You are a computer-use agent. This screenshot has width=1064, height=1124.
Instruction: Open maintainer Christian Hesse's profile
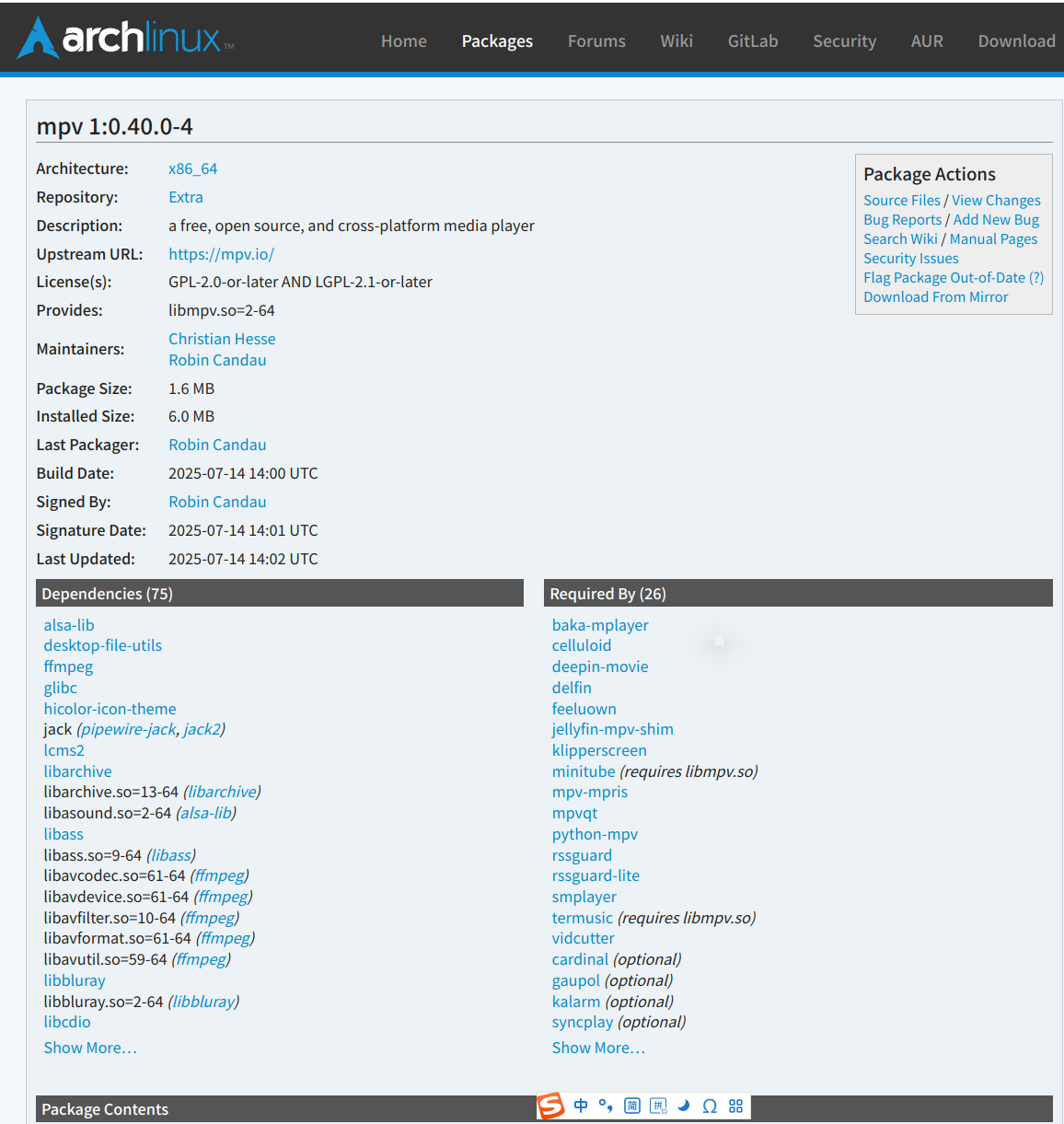click(222, 339)
